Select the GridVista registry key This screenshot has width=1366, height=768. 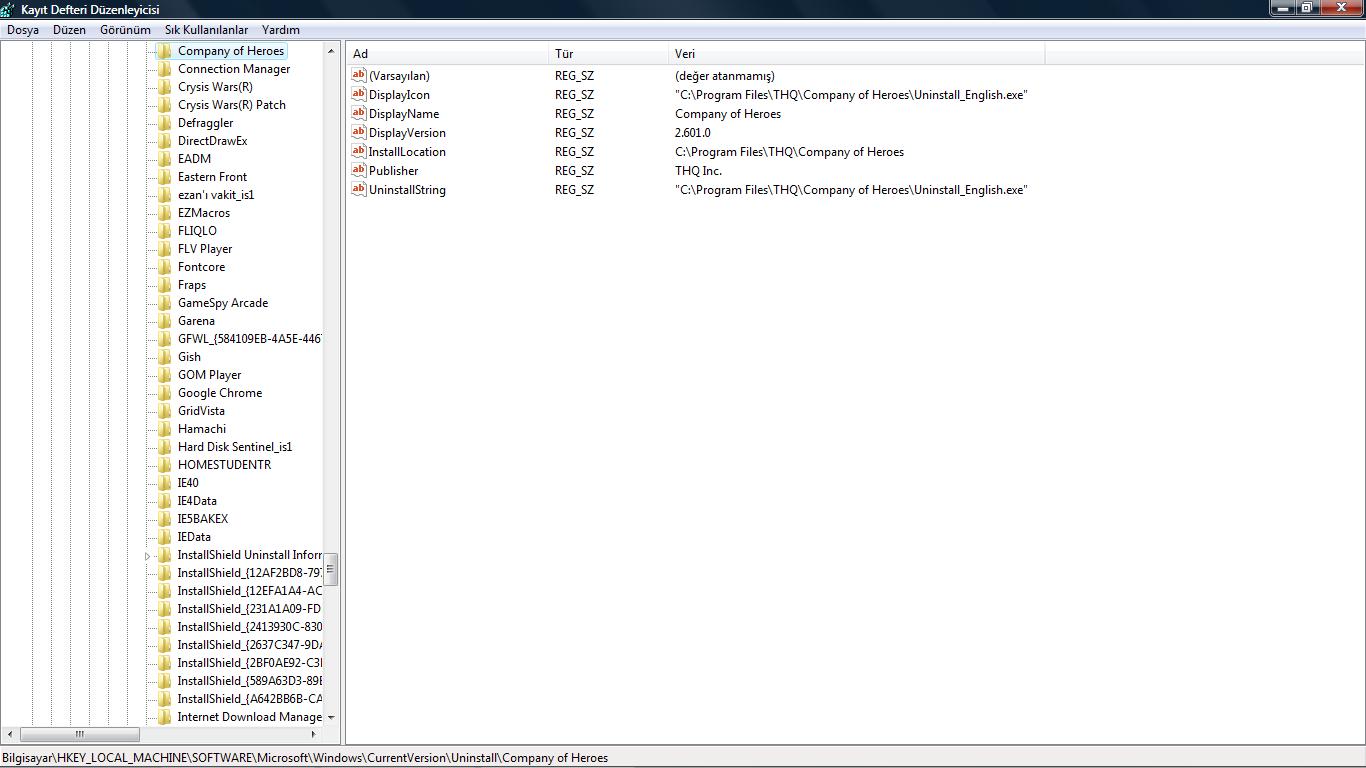coord(201,411)
